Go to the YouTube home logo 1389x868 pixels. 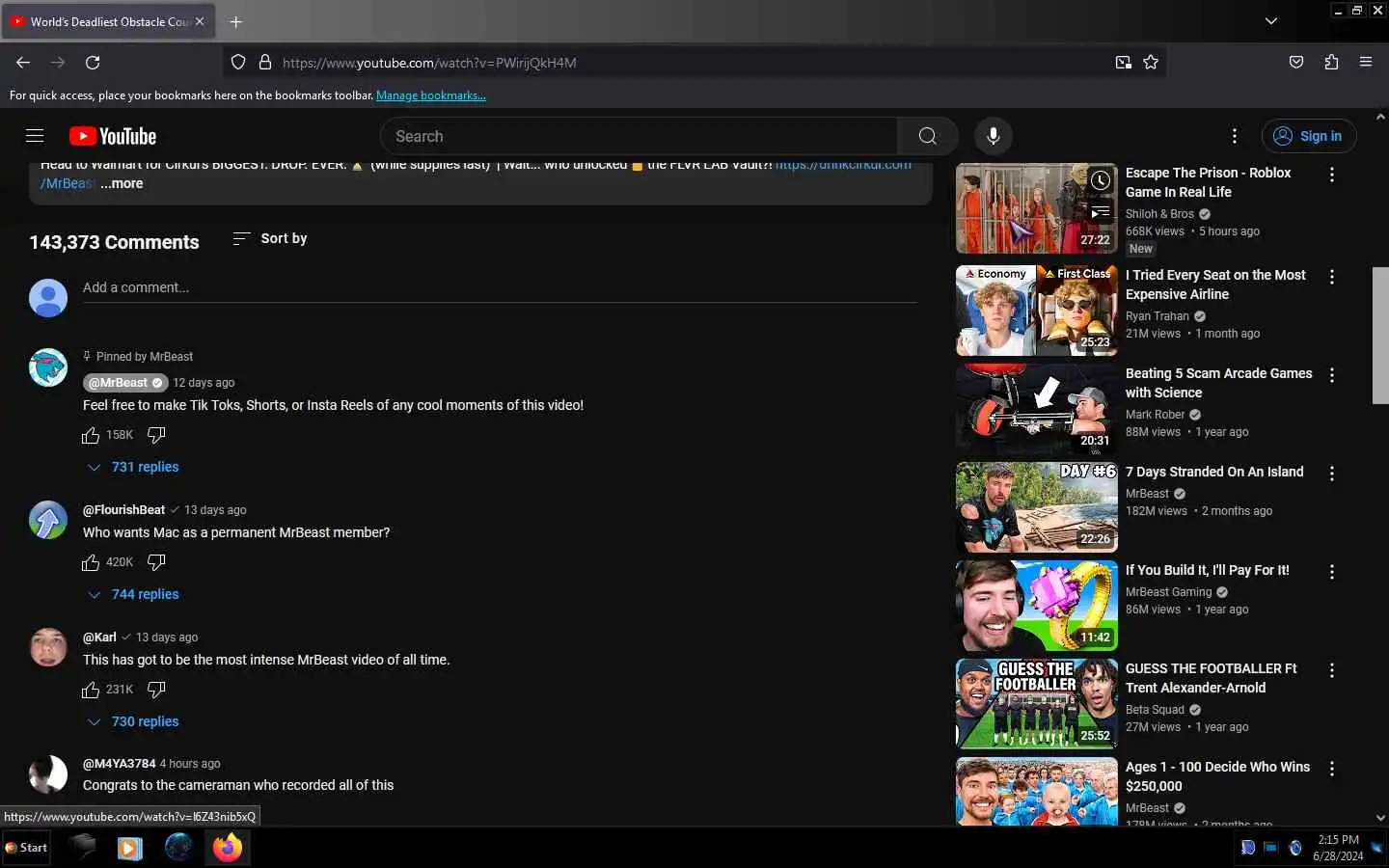click(x=113, y=136)
